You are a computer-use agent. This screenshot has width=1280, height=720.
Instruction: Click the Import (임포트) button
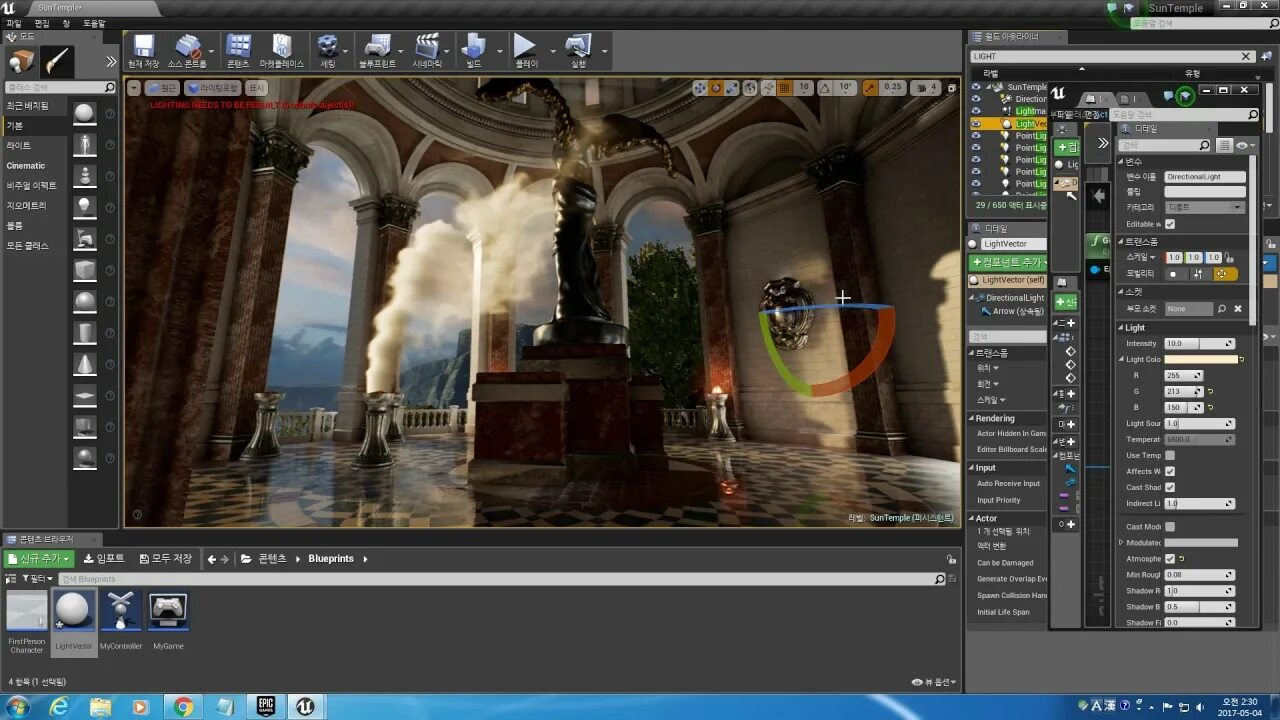104,559
